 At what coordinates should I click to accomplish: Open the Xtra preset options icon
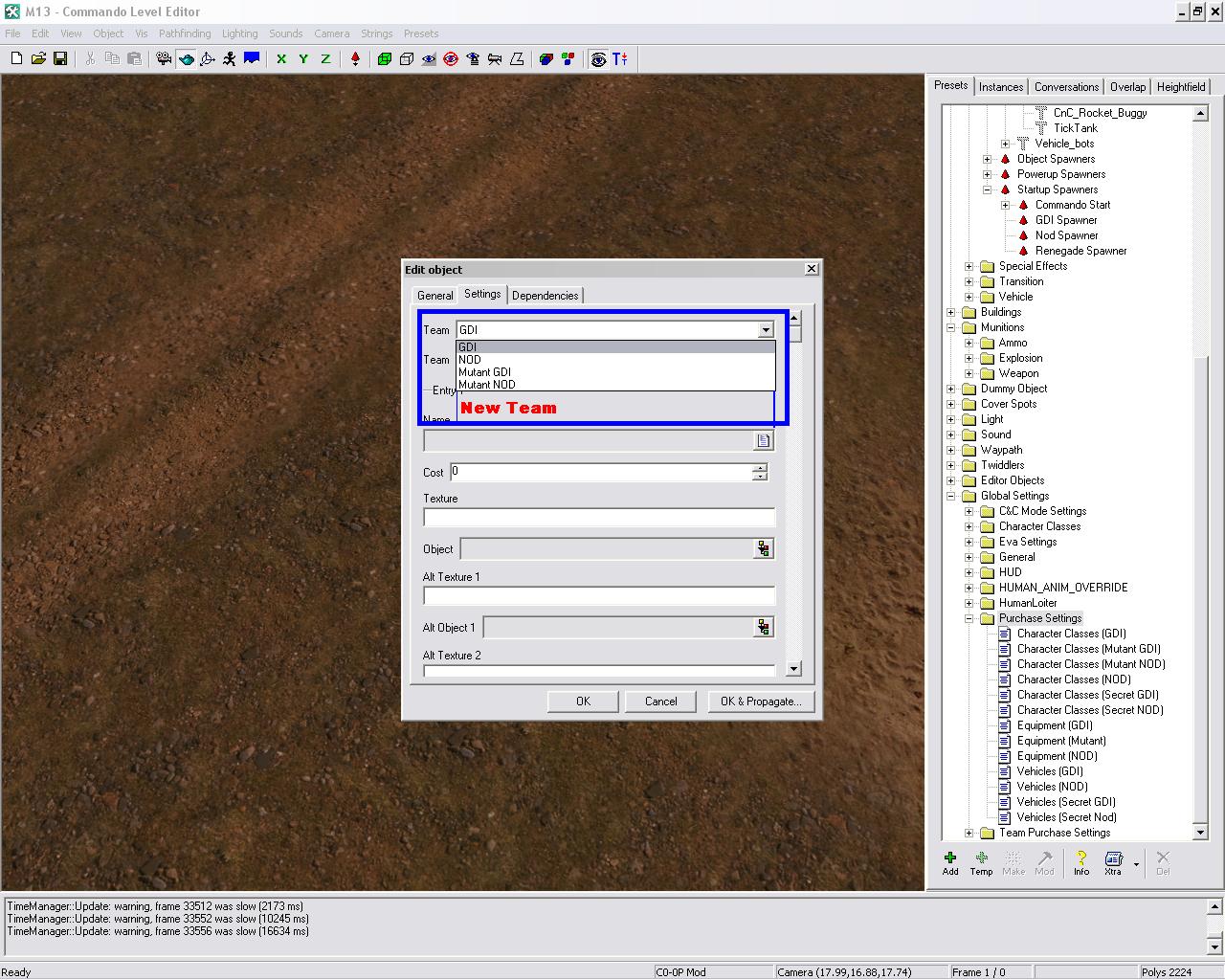click(x=1113, y=862)
